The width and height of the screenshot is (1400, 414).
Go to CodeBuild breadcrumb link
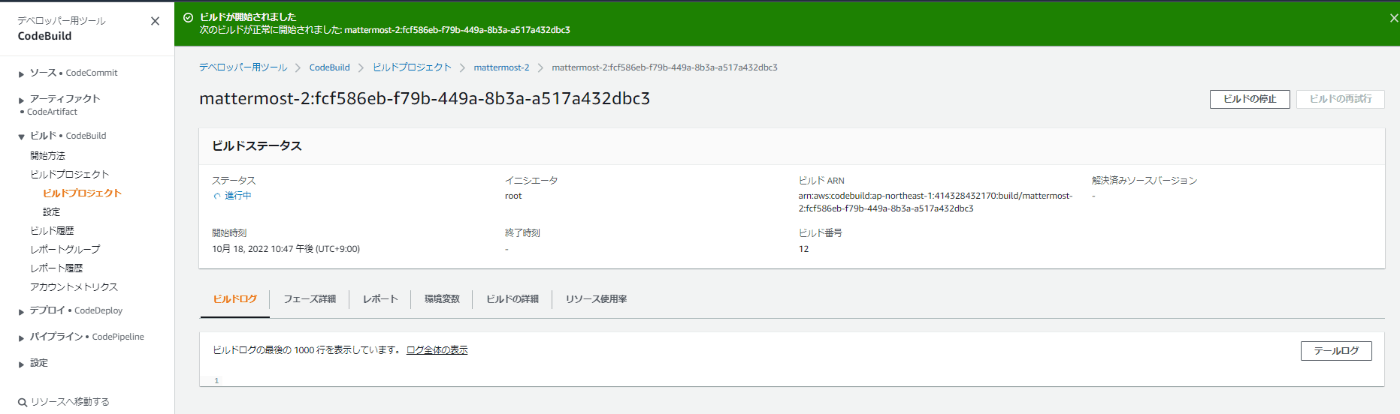[x=329, y=67]
